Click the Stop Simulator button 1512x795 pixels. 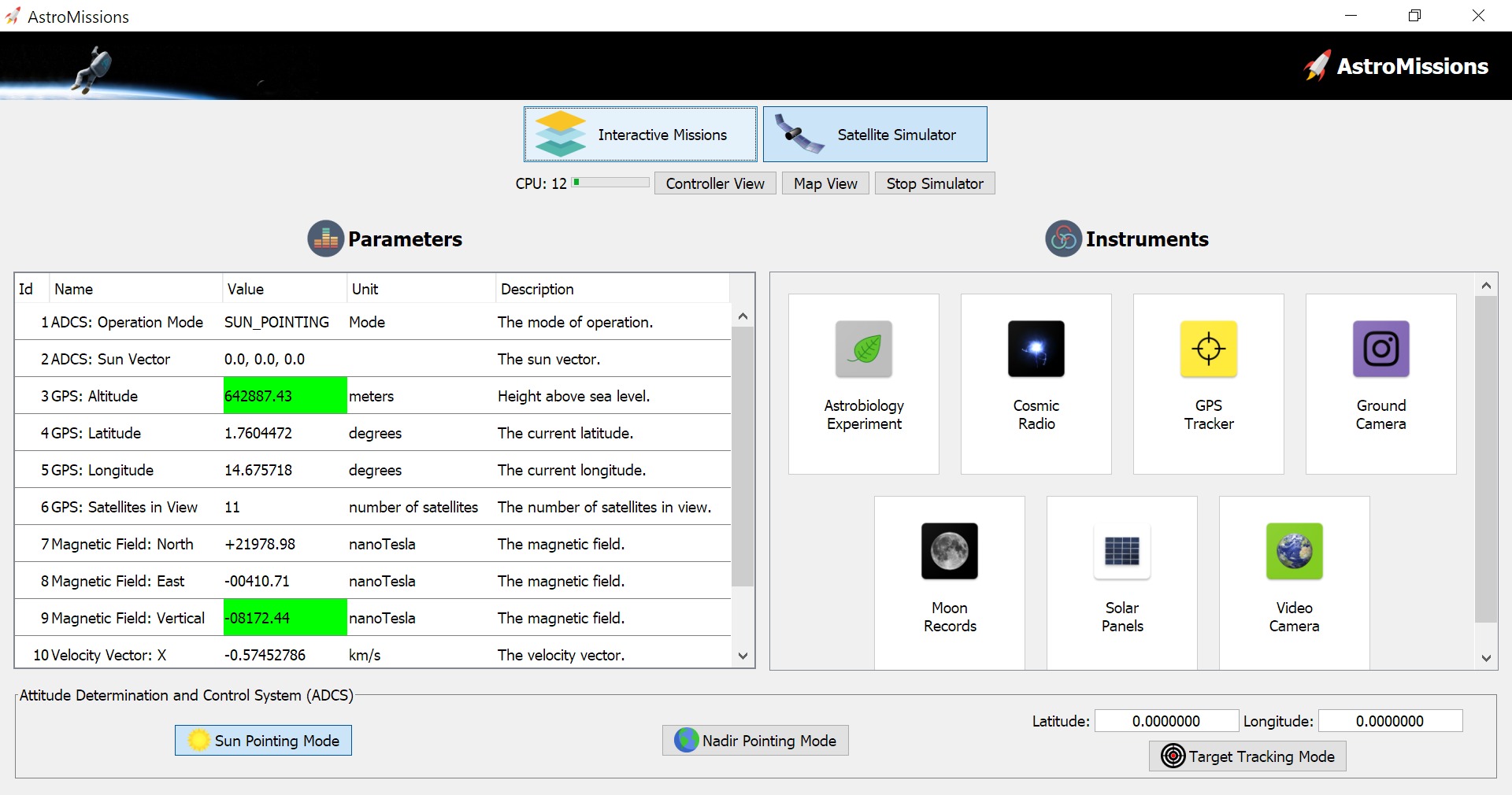click(x=935, y=183)
